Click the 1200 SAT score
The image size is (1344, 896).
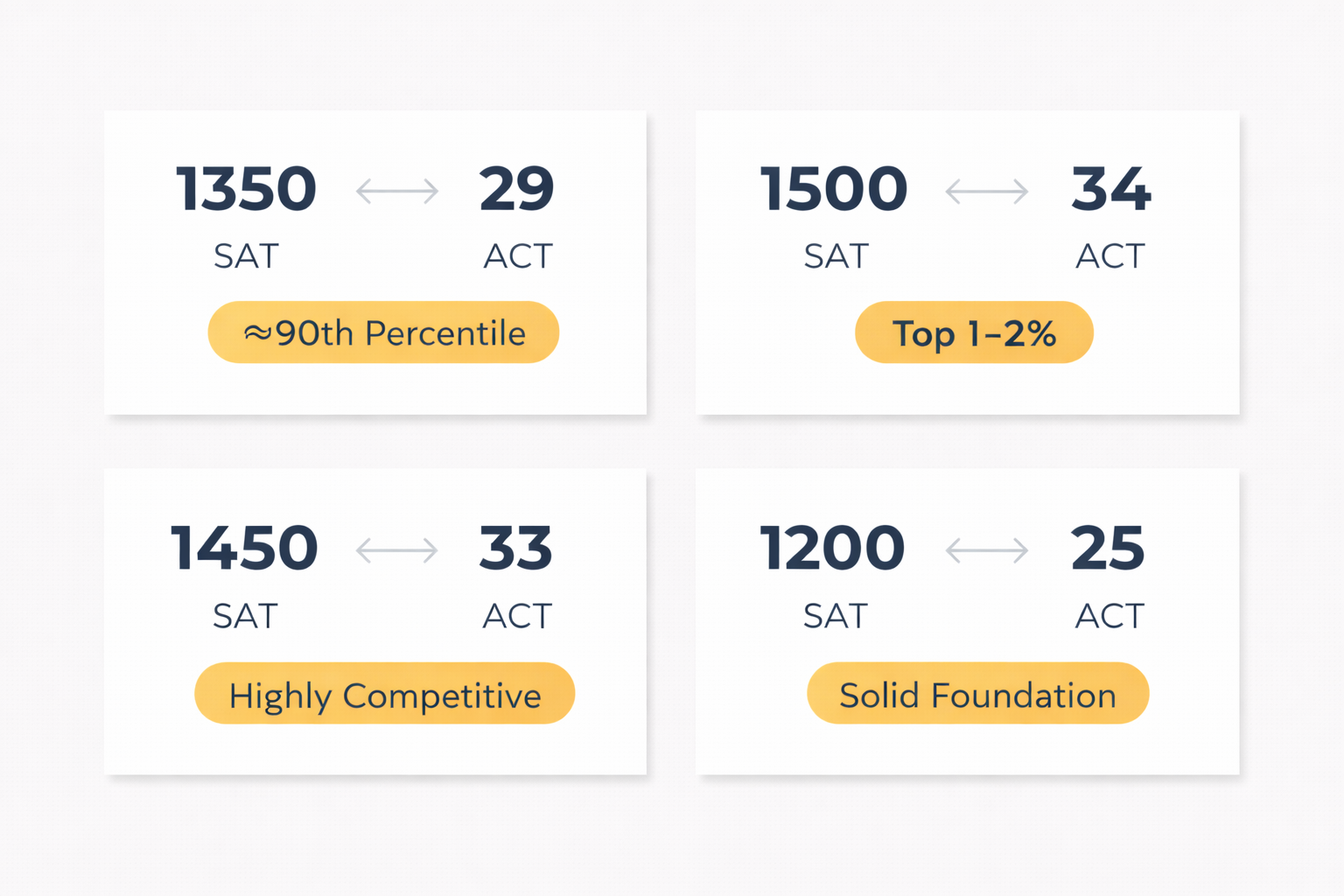[x=832, y=549]
